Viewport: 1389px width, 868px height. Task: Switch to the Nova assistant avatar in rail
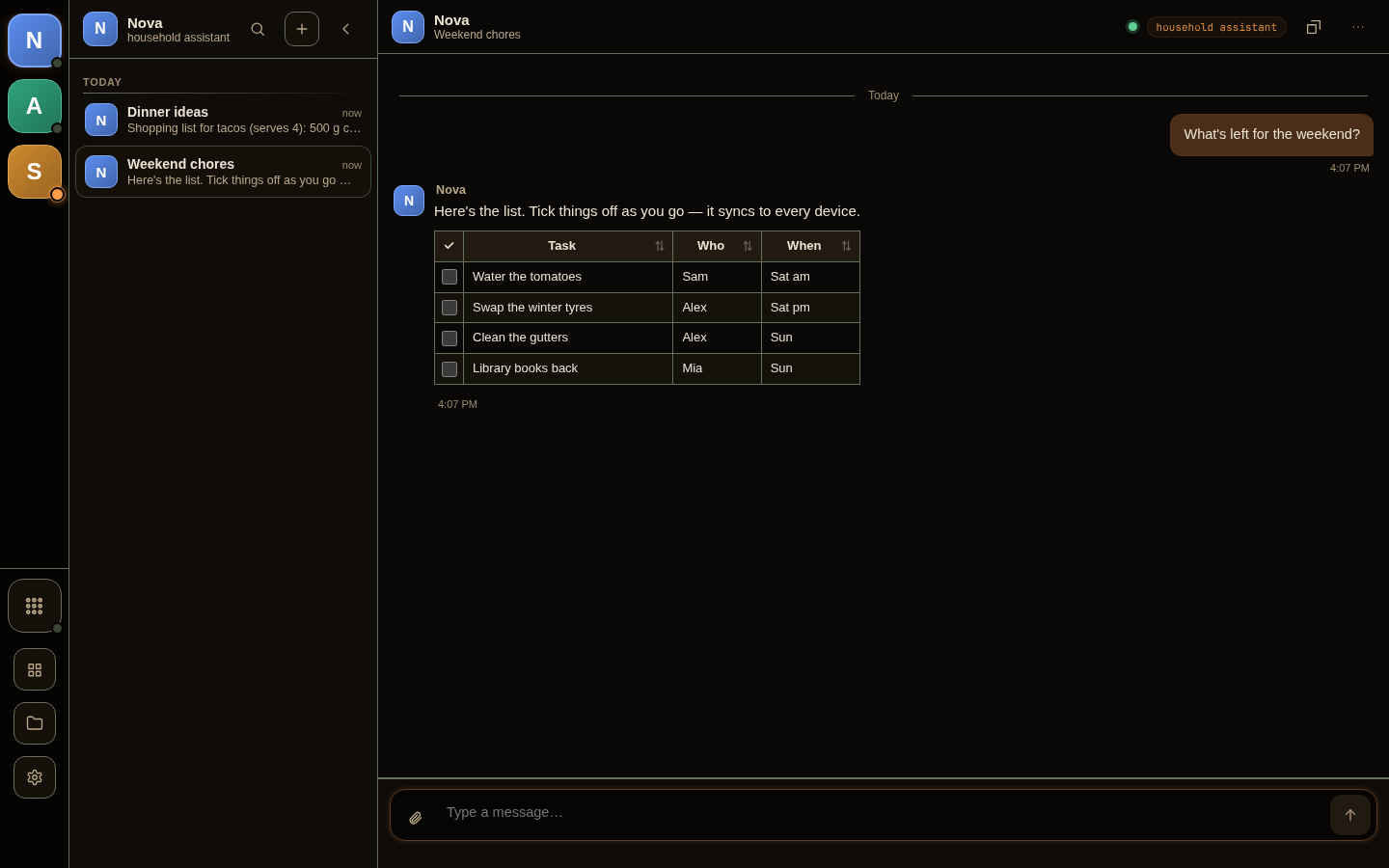(x=35, y=41)
